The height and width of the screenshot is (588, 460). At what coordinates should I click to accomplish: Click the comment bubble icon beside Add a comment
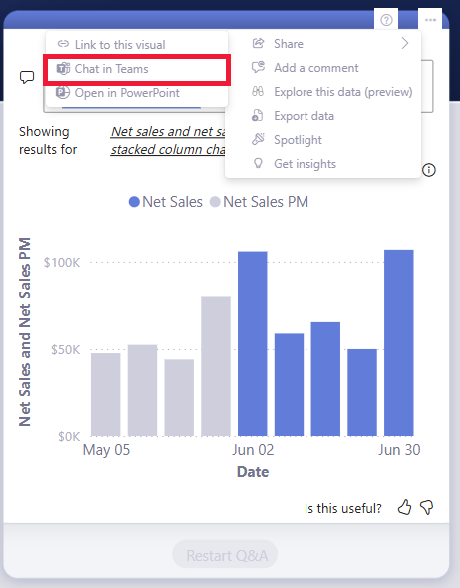point(258,68)
